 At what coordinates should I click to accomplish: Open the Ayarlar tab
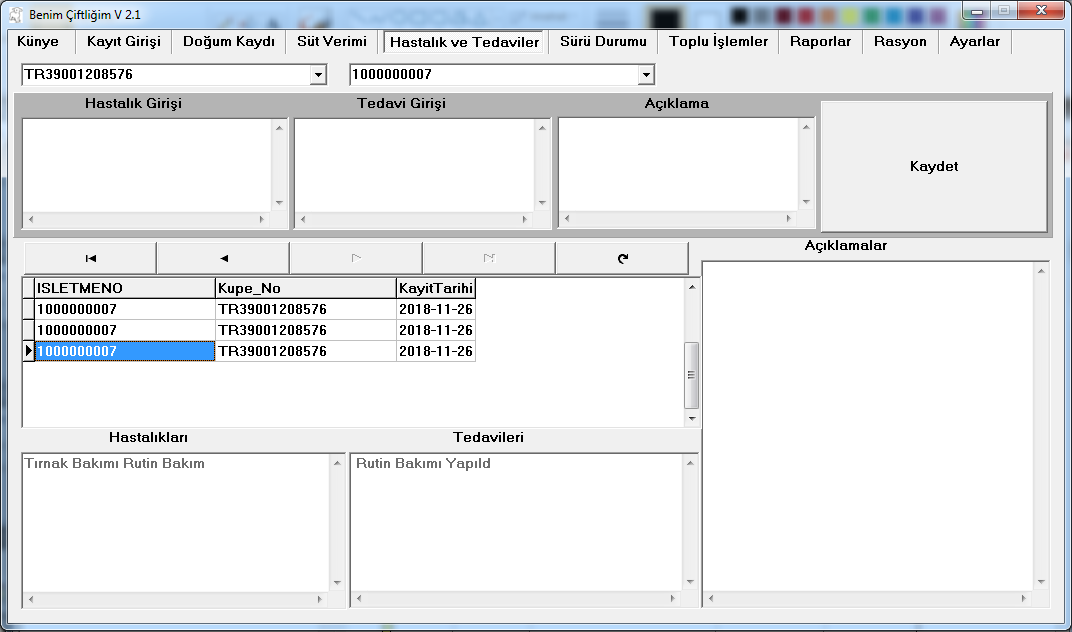[974, 42]
